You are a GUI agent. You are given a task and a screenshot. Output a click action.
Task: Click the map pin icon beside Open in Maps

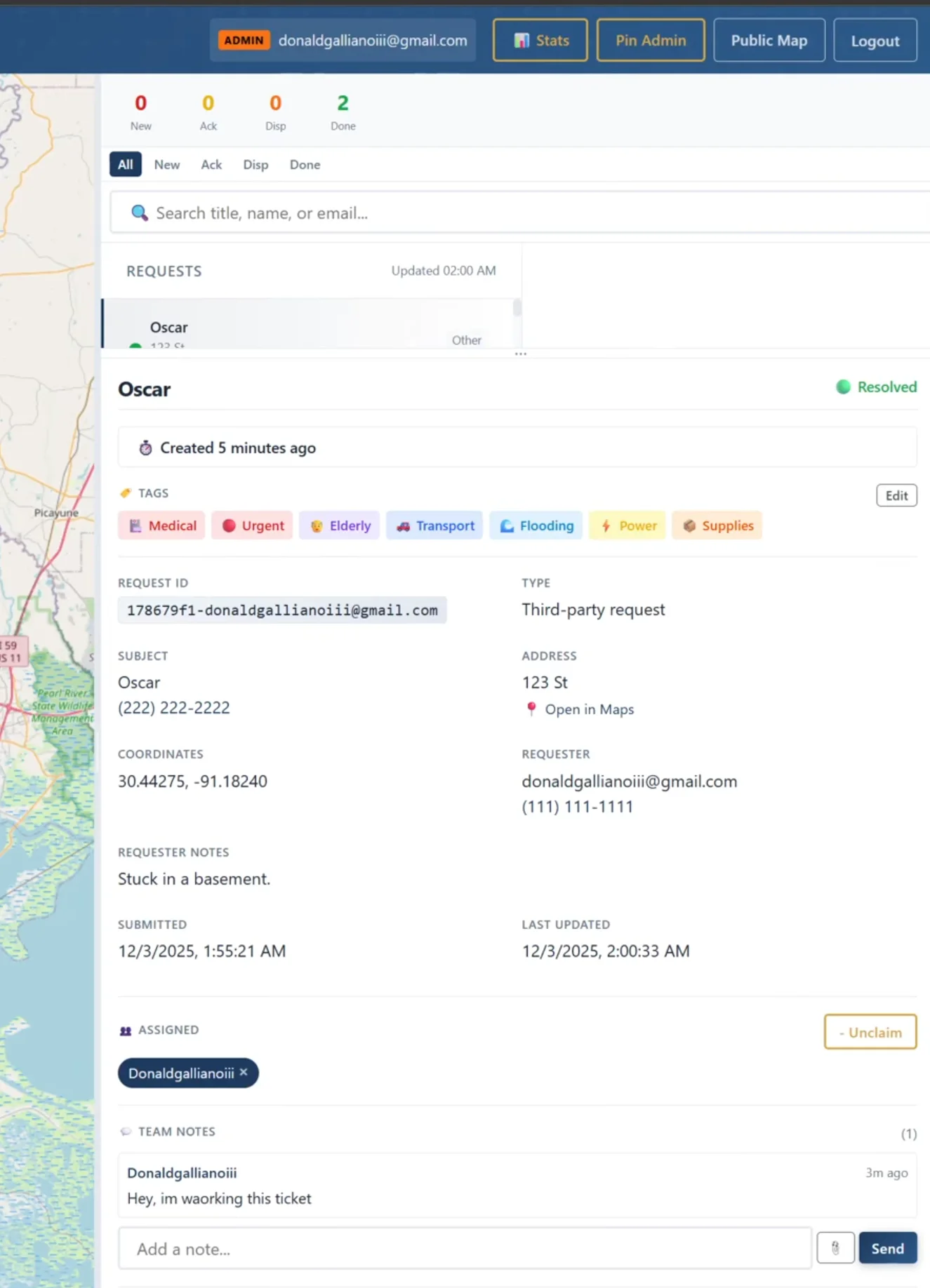click(x=531, y=709)
